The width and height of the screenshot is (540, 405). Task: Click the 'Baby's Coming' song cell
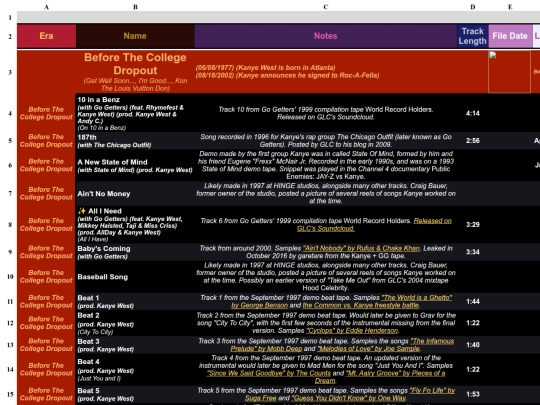pyautogui.click(x=135, y=252)
